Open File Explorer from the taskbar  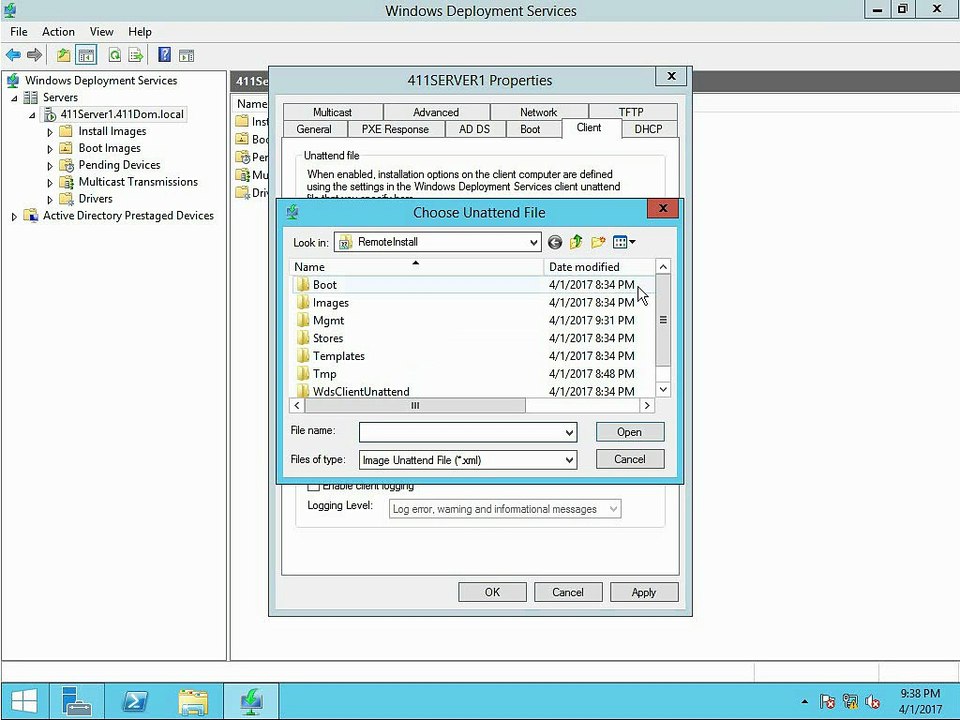pos(193,701)
